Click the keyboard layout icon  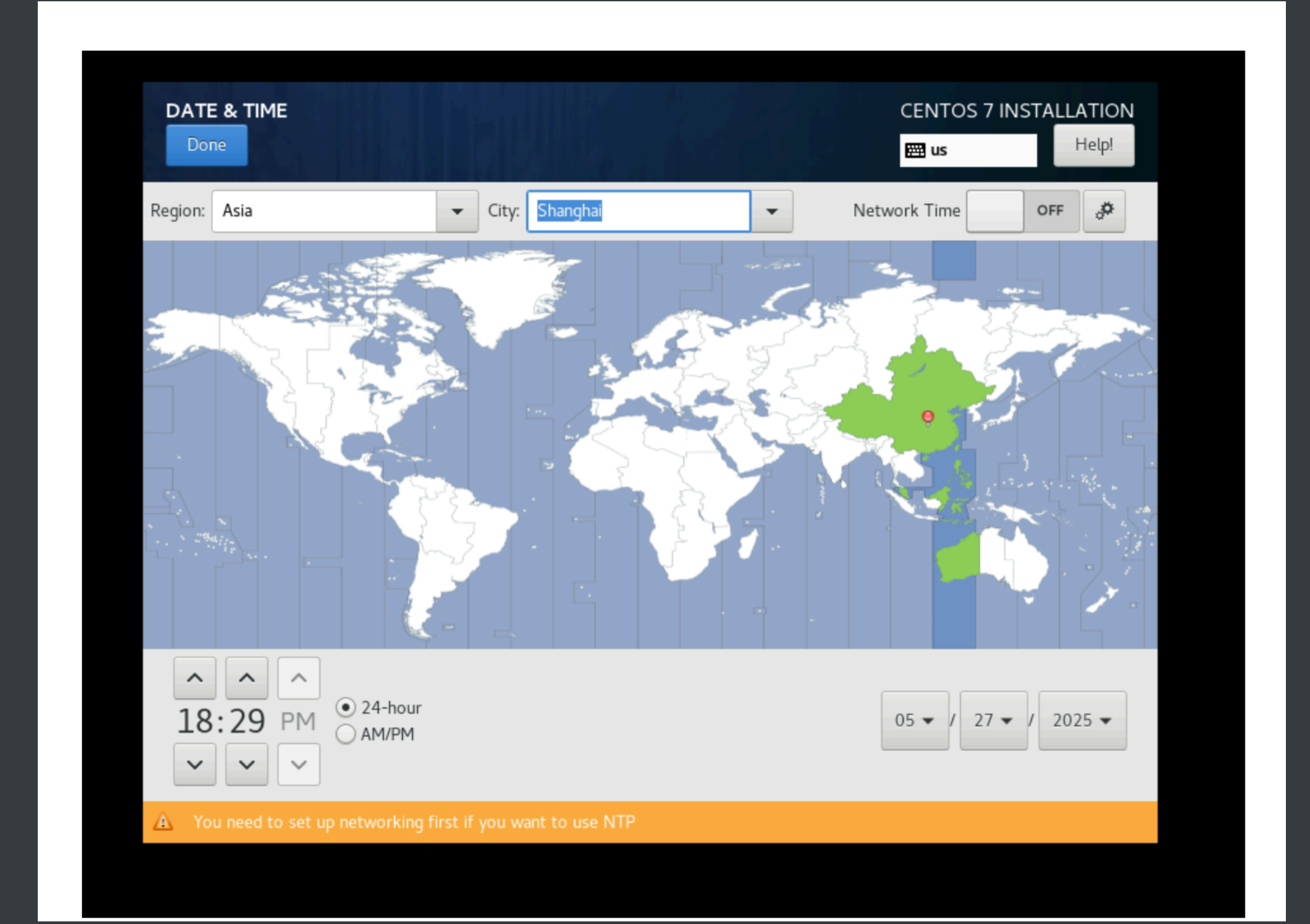point(915,150)
